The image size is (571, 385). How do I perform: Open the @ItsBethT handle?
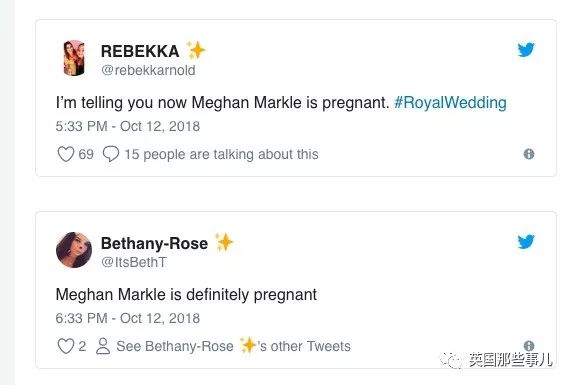(x=134, y=262)
